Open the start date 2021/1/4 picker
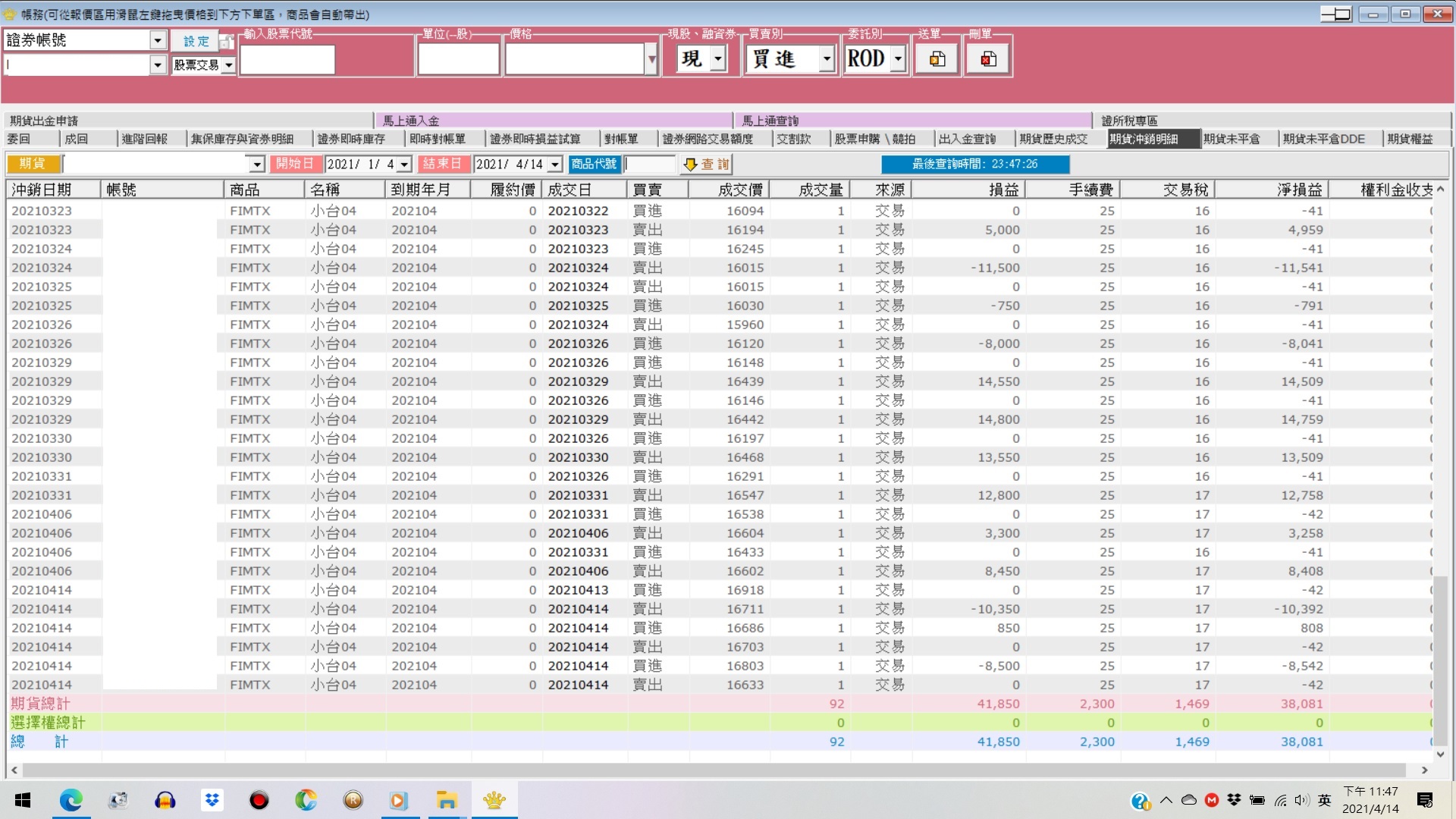The width and height of the screenshot is (1456, 819). [x=404, y=164]
